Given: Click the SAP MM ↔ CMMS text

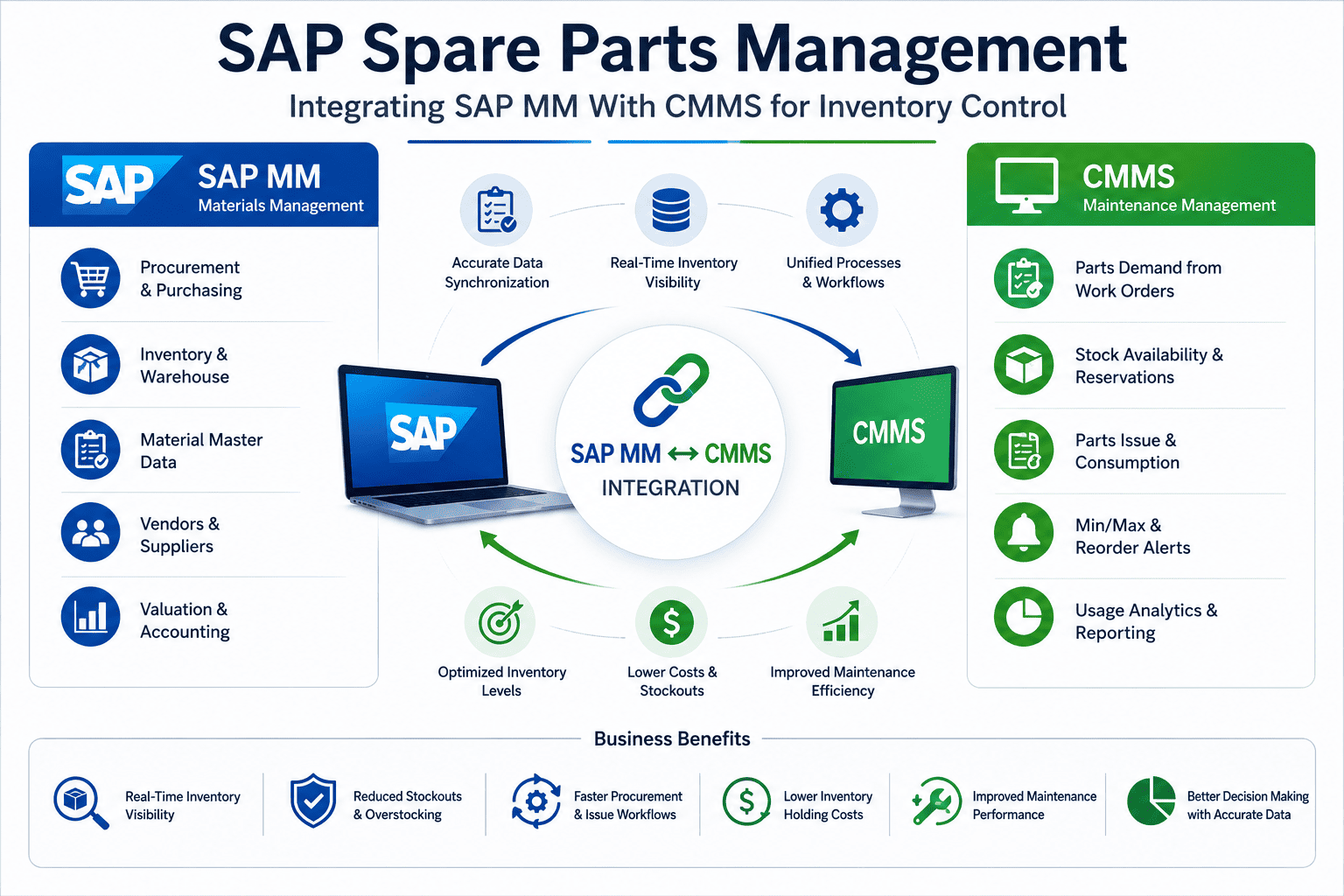Looking at the screenshot, I should (x=670, y=454).
